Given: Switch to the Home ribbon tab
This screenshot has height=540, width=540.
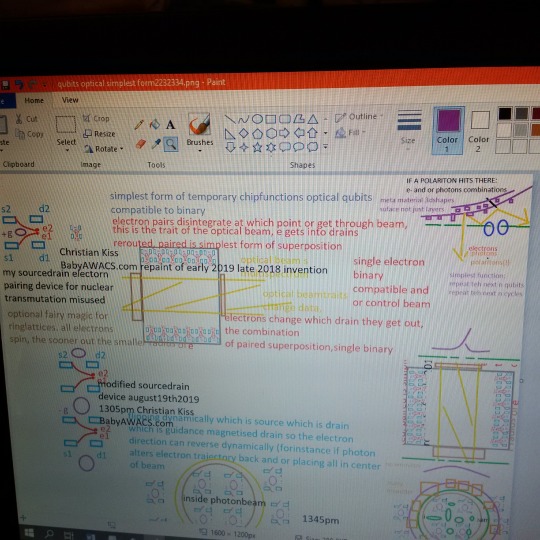Looking at the screenshot, I should (x=34, y=101).
